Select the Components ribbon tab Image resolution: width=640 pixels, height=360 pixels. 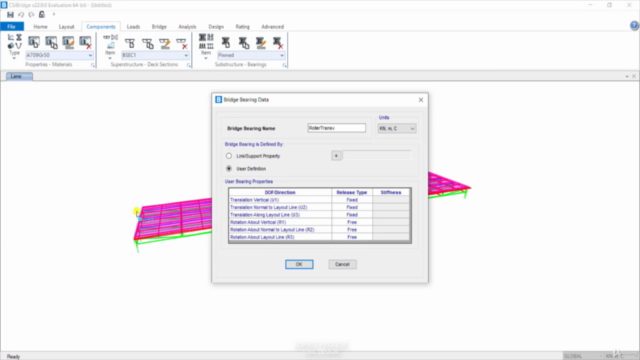101,27
